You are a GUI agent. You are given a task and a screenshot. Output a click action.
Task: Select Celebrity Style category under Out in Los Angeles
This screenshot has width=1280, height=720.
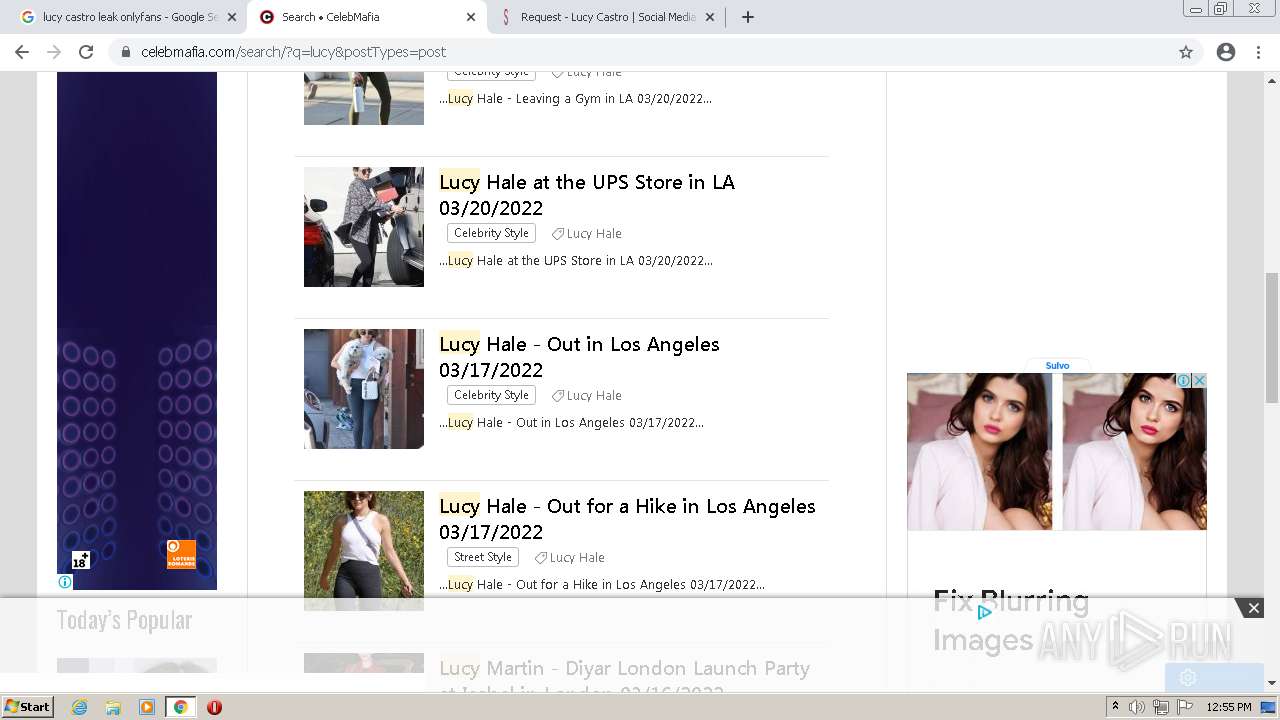491,395
